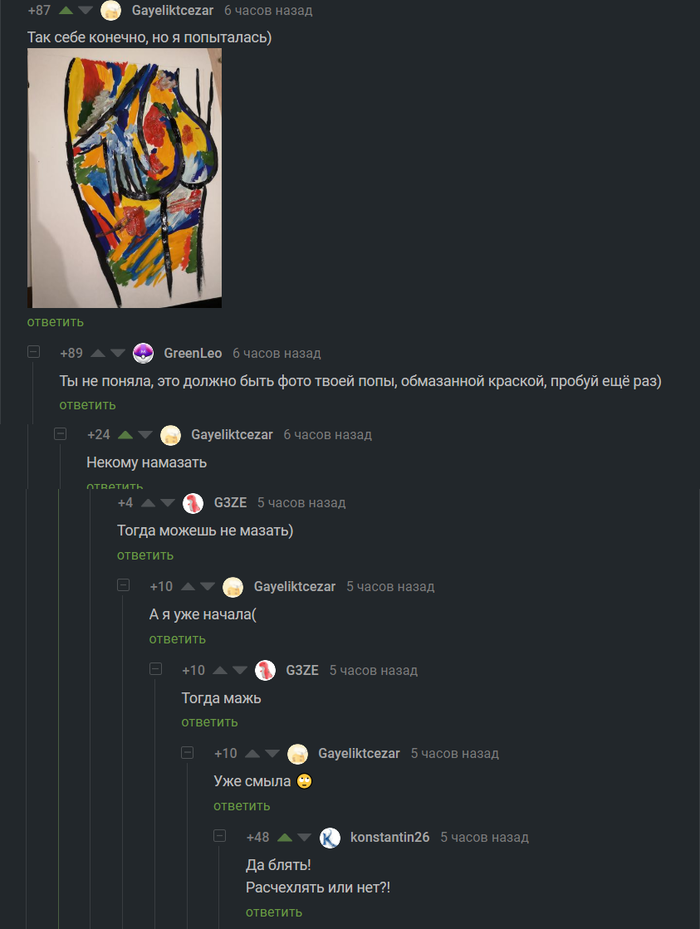The image size is (700, 929).
Task: Collapse the 'Тогда мажь' comment branch
Action: pyautogui.click(x=156, y=669)
